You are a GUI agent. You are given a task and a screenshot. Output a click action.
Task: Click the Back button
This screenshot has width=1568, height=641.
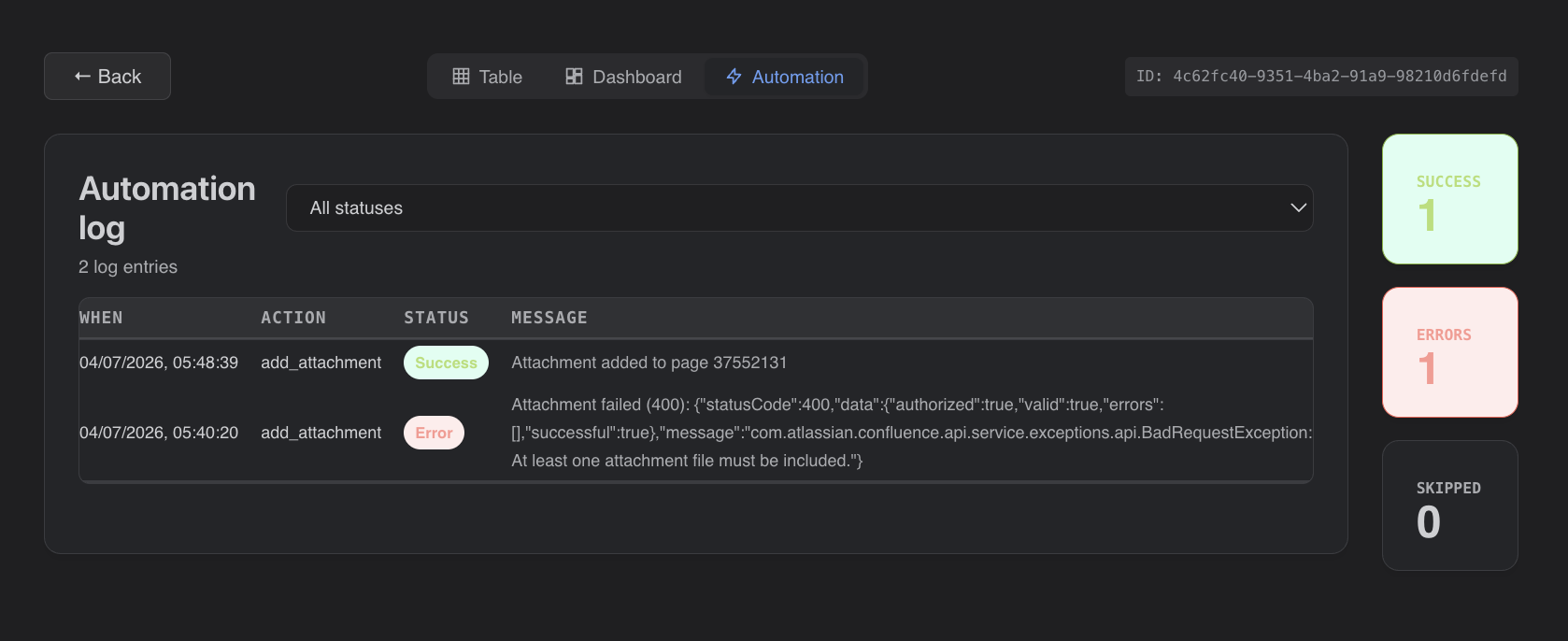tap(107, 77)
